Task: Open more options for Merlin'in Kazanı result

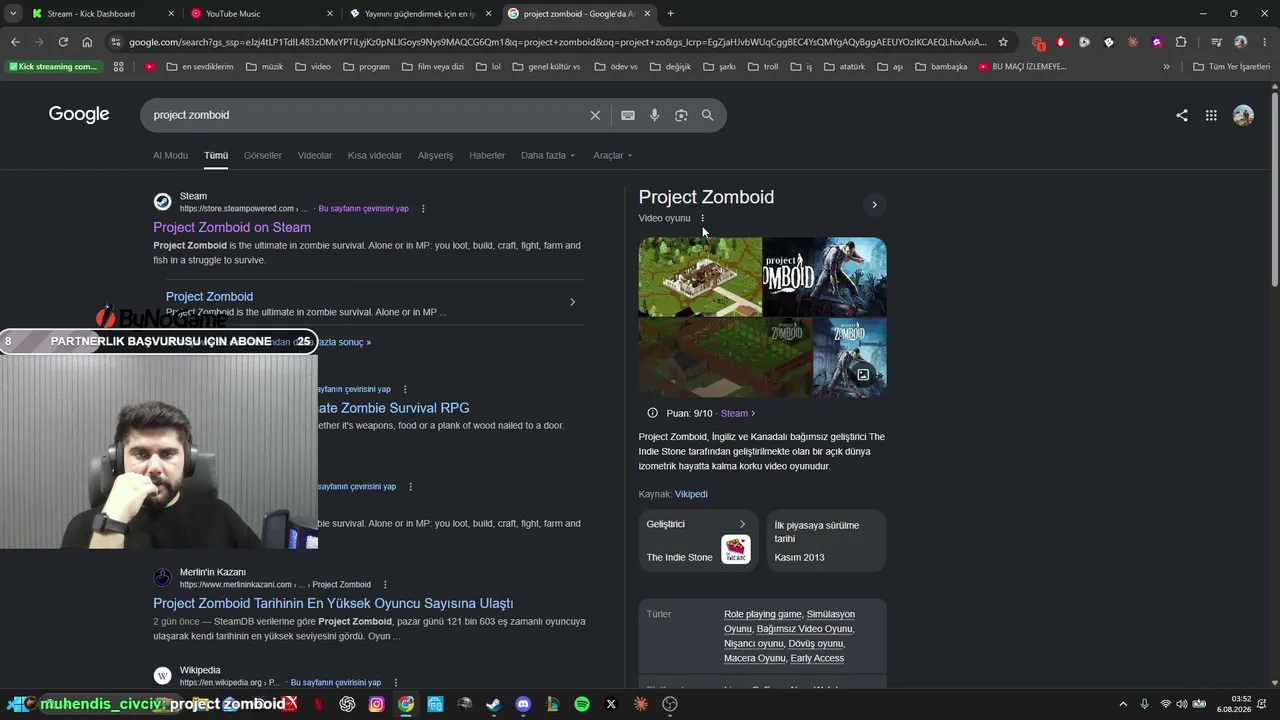Action: (x=385, y=585)
